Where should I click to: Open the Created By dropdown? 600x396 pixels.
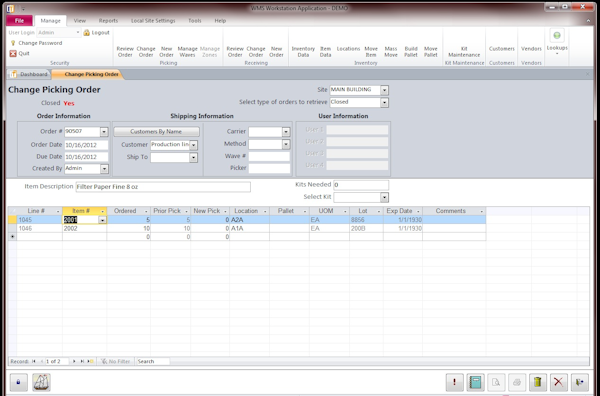[x=104, y=169]
